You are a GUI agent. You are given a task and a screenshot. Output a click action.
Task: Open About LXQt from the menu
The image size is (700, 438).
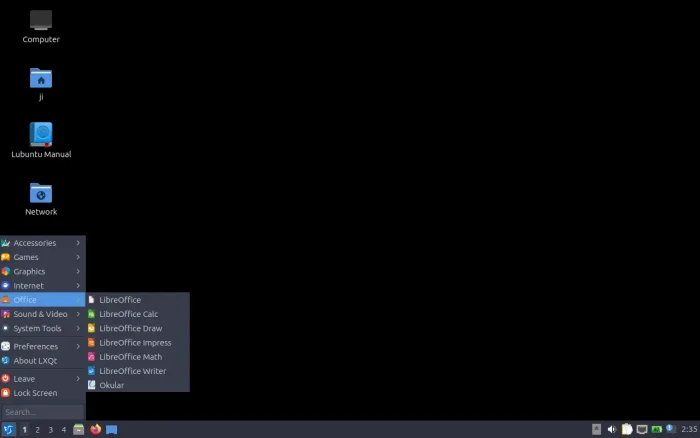[35, 360]
